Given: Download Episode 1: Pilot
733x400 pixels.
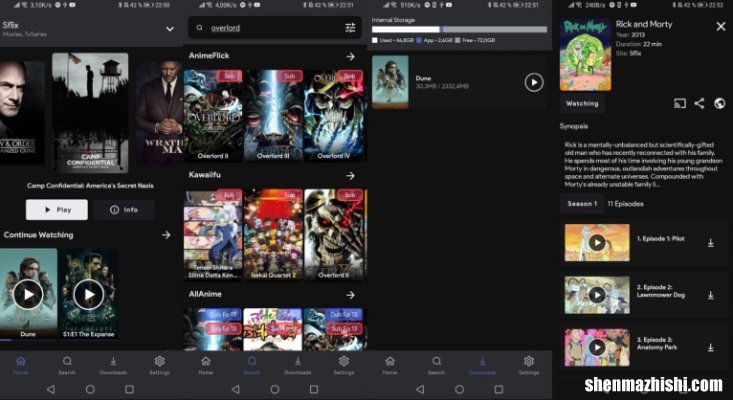Looking at the screenshot, I should (711, 243).
